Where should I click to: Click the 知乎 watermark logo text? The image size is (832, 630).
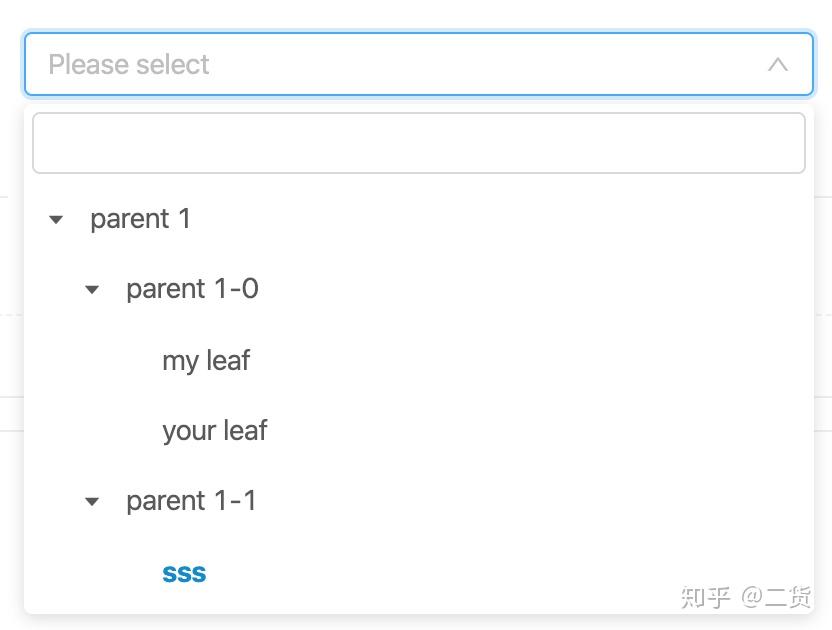click(x=706, y=598)
